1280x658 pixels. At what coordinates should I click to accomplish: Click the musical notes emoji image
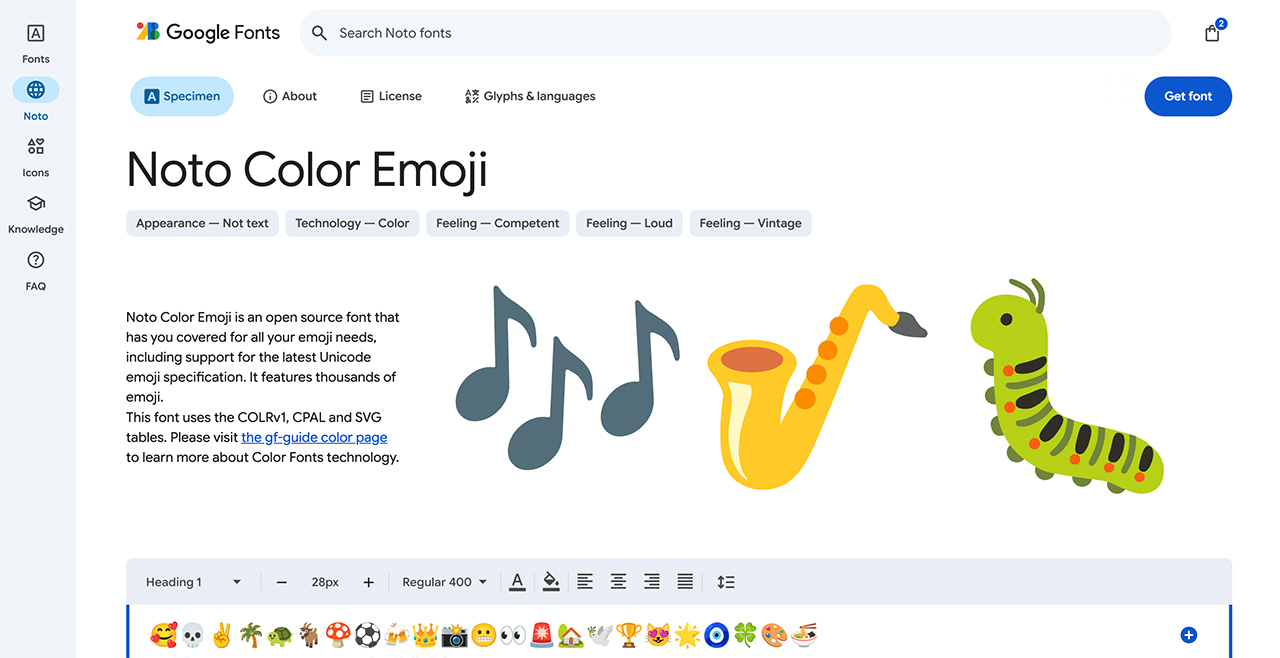tap(568, 377)
